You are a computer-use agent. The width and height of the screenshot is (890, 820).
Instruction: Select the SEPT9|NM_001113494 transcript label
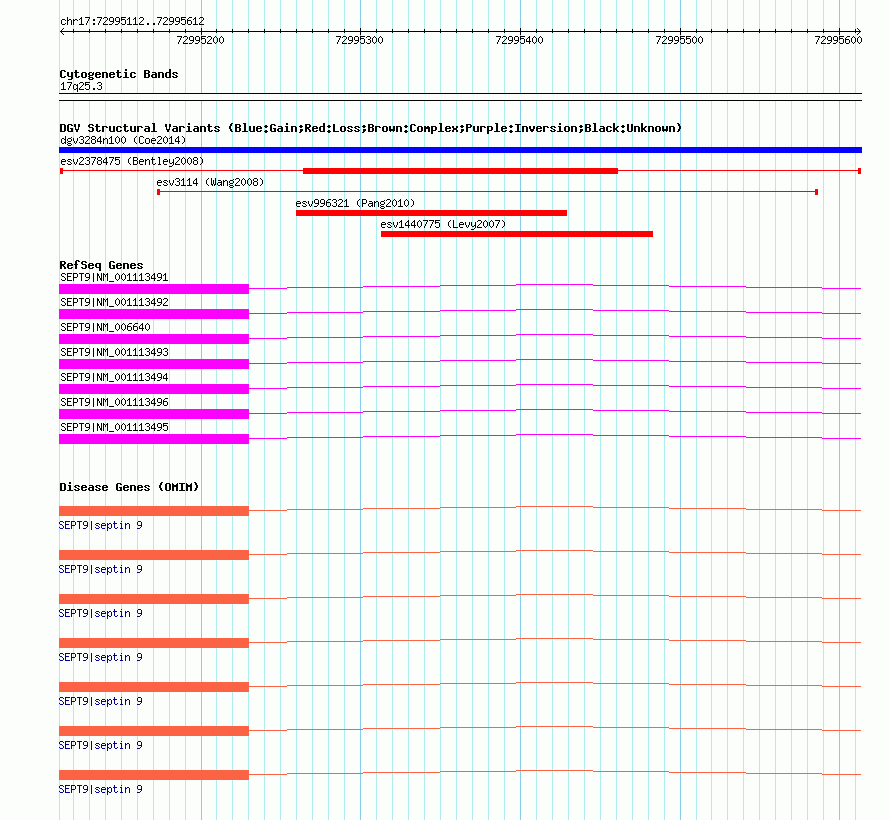tap(114, 377)
